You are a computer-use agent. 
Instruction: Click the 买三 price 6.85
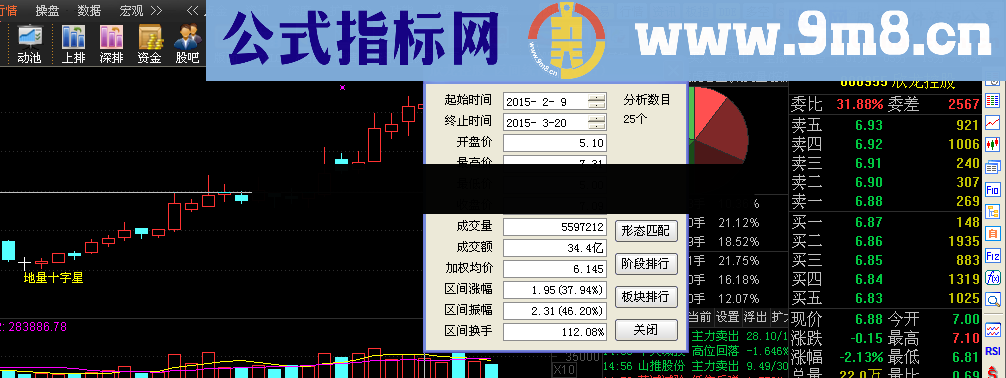click(x=869, y=260)
